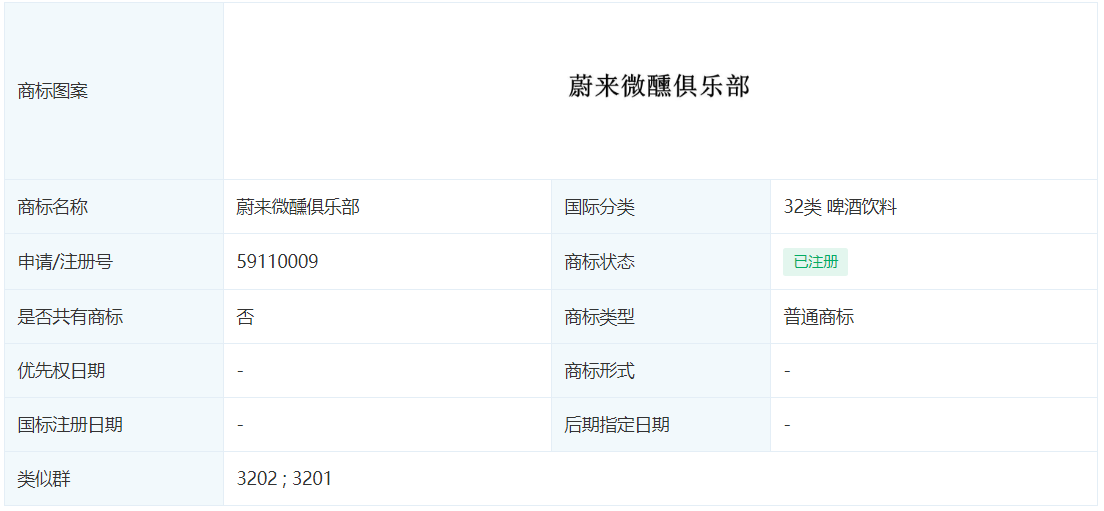The width and height of the screenshot is (1104, 511).
Task: Click the 蔚来微醺俱乐部 trademark image
Action: tap(659, 87)
